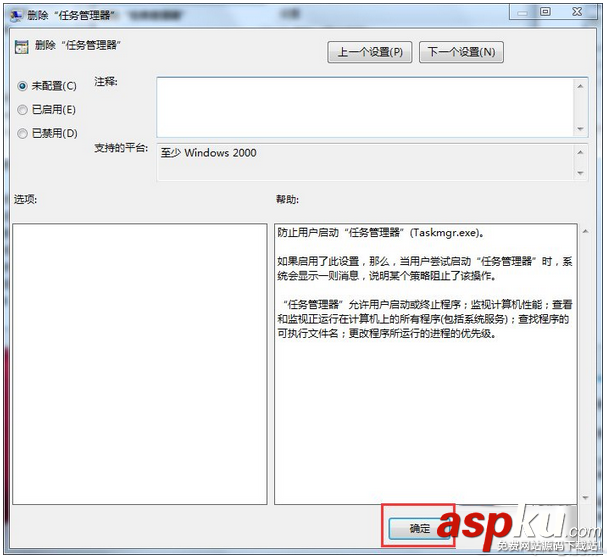Select the 已禁用(D) radio button
The width and height of the screenshot is (607, 558).
click(22, 134)
